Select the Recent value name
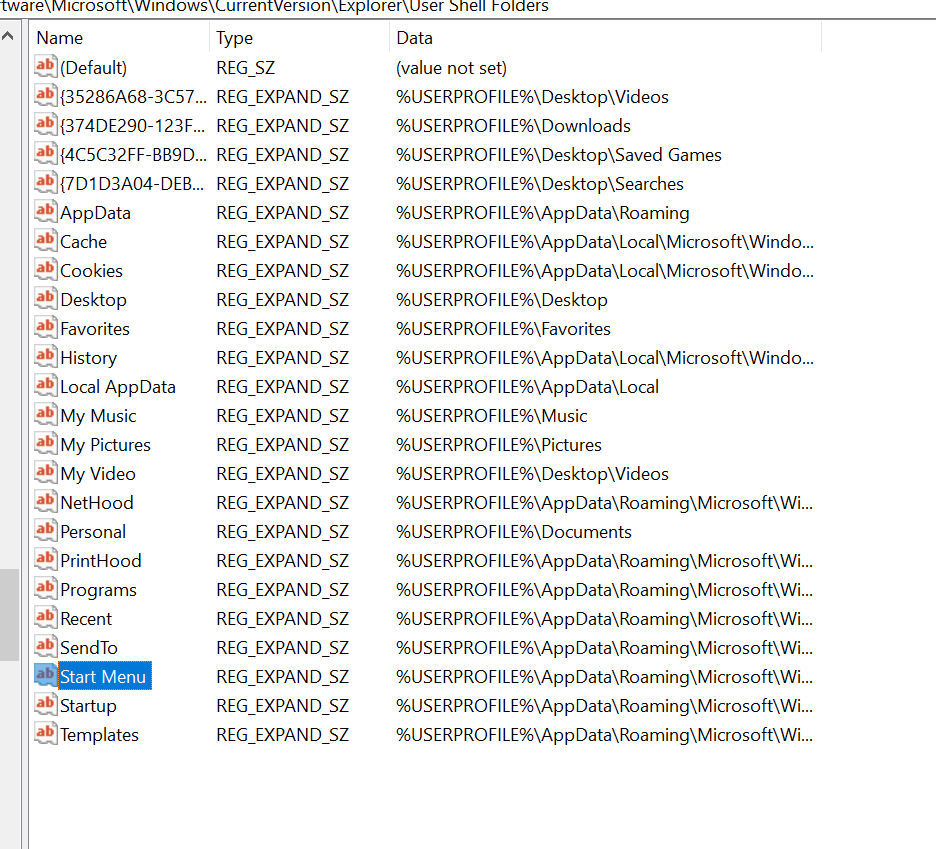This screenshot has height=849, width=936. [86, 619]
